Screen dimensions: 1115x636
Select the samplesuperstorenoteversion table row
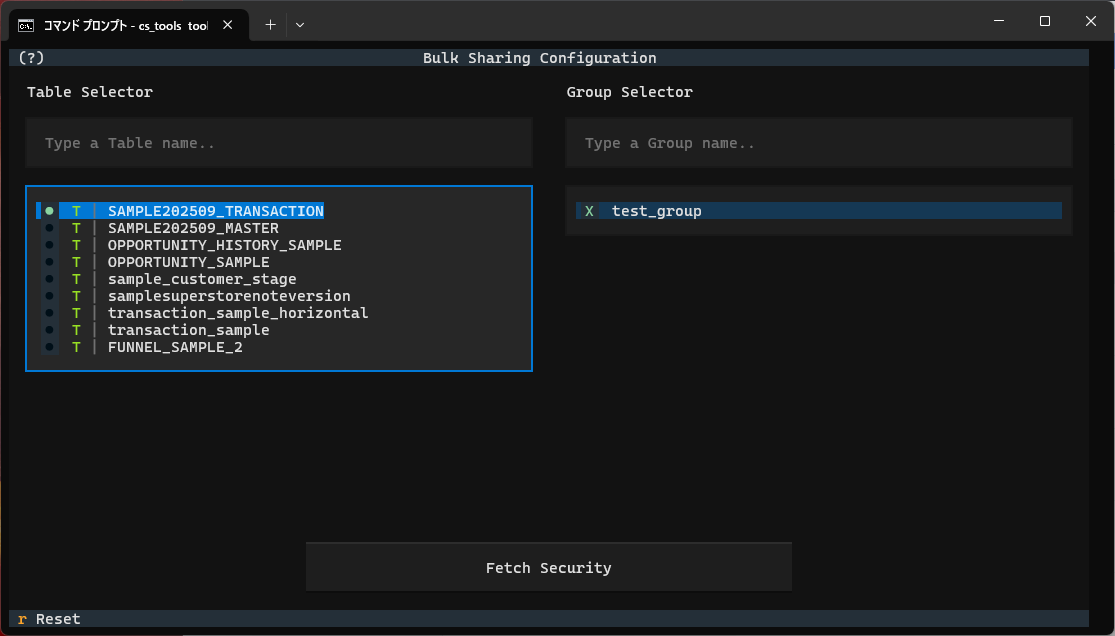point(229,296)
